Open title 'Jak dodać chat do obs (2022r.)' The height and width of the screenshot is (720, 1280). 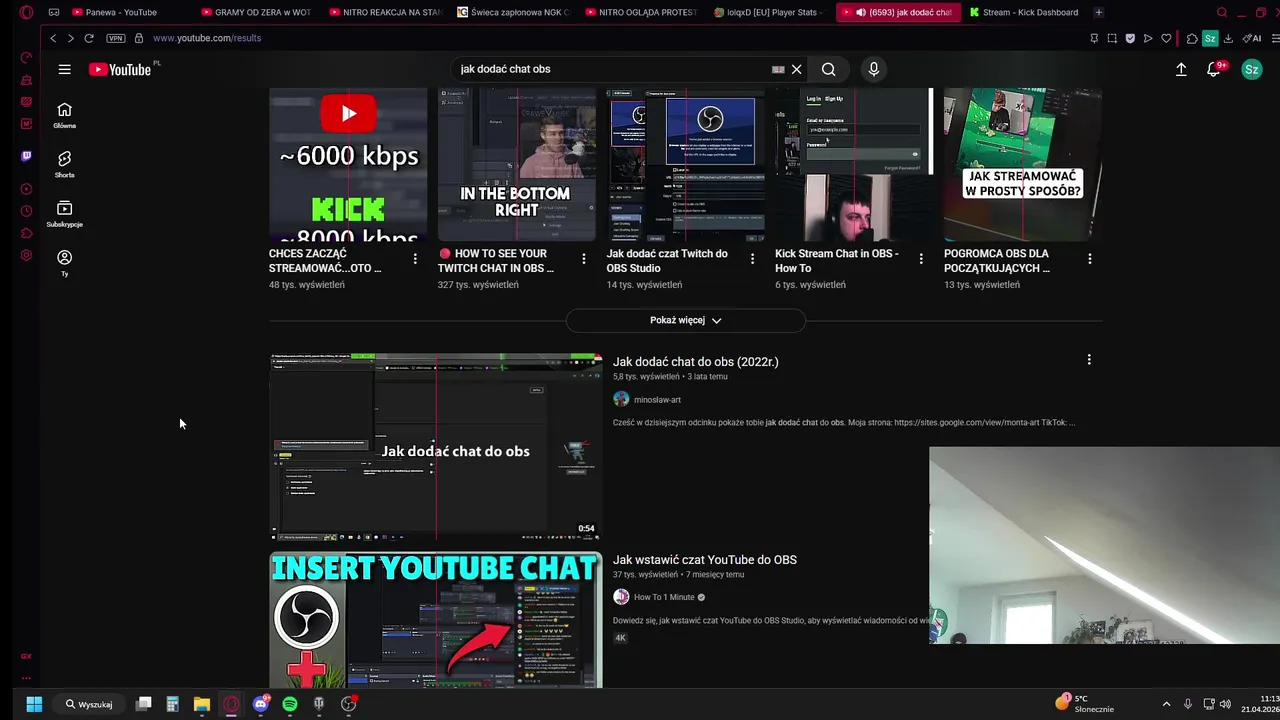[695, 362]
